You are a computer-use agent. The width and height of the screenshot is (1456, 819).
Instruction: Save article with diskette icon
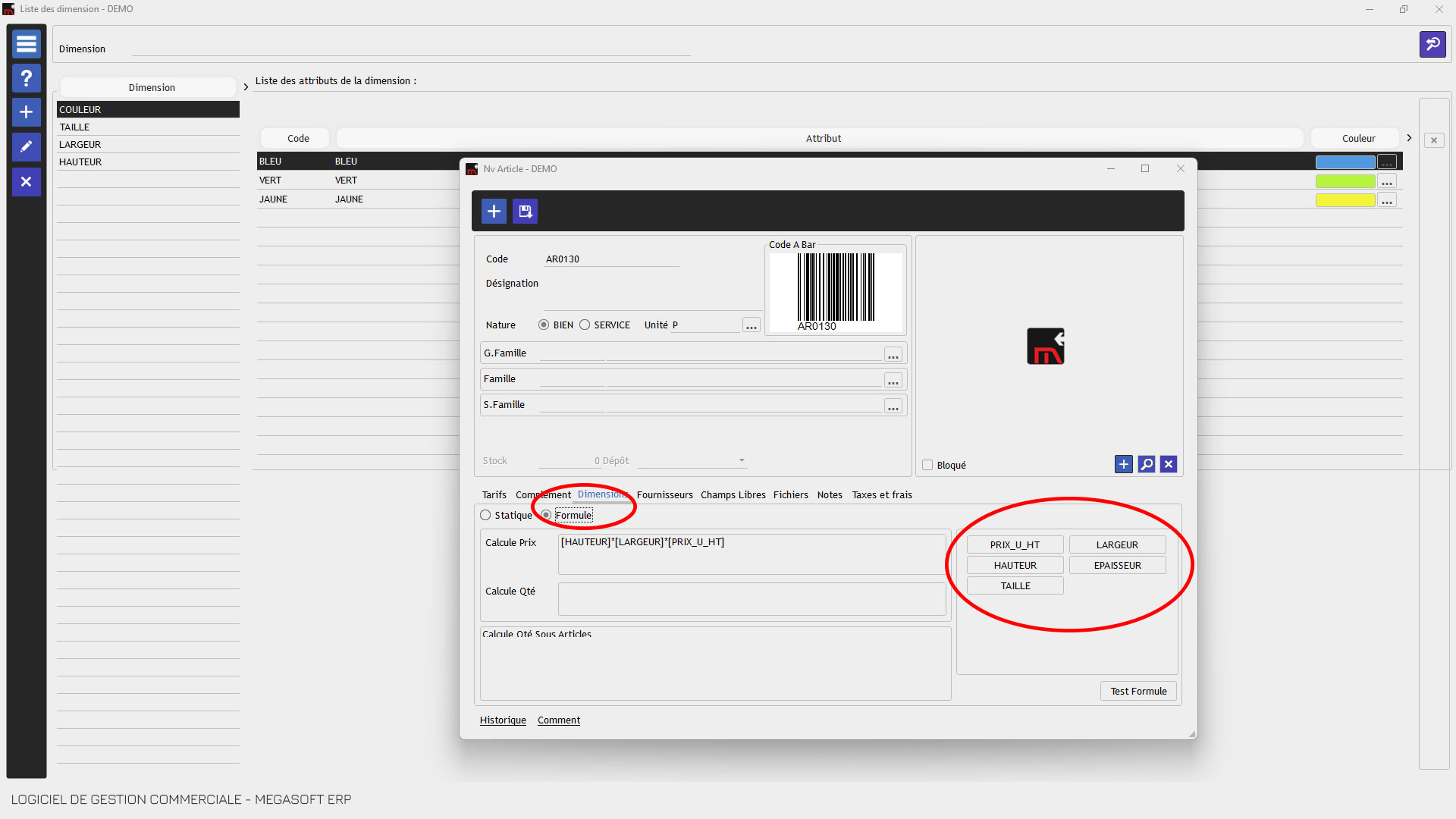[525, 211]
